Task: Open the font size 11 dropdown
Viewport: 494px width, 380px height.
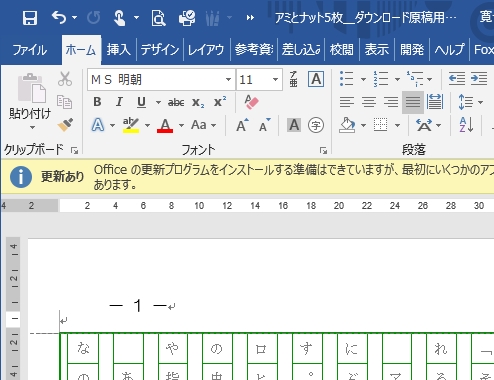Action: (x=275, y=80)
